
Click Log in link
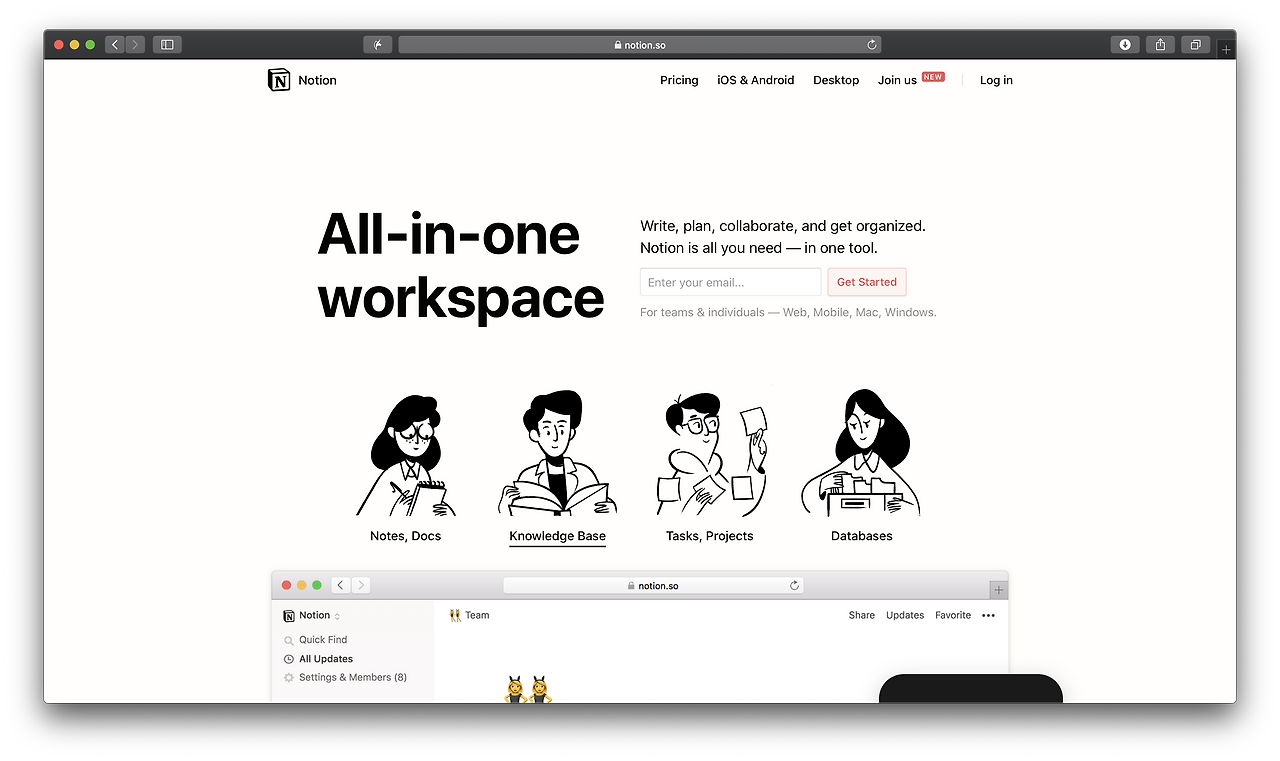(996, 80)
